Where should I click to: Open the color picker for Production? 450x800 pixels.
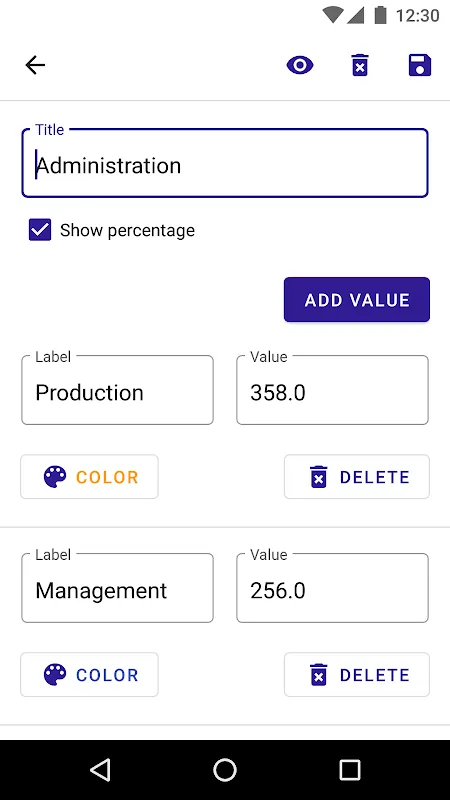click(x=89, y=477)
